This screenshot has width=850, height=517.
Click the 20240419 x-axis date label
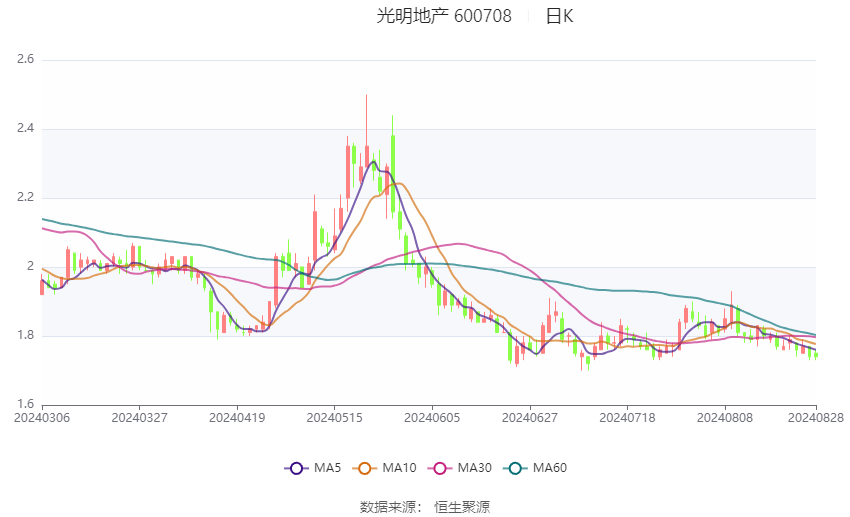pyautogui.click(x=237, y=418)
